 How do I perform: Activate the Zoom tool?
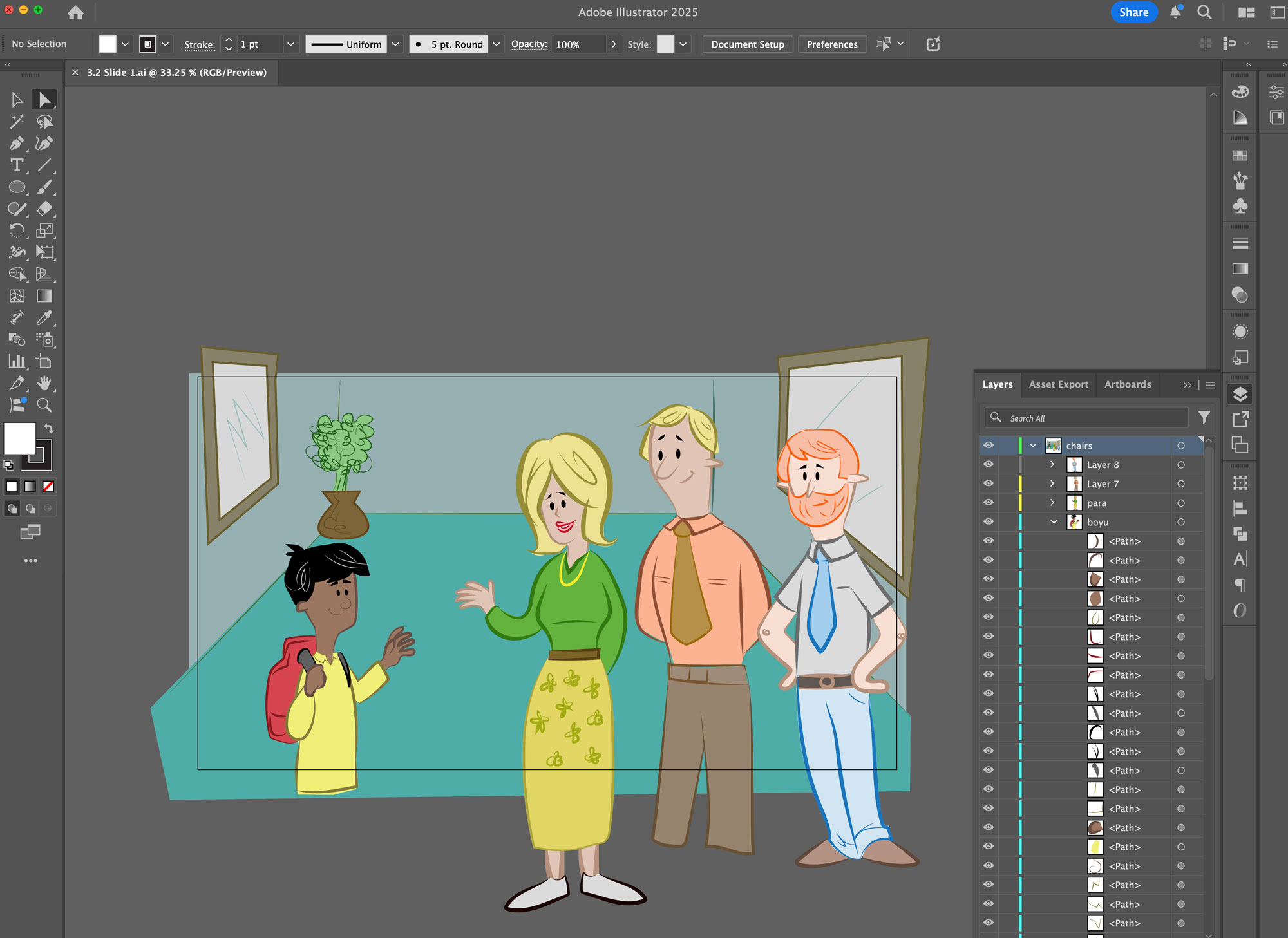(44, 406)
